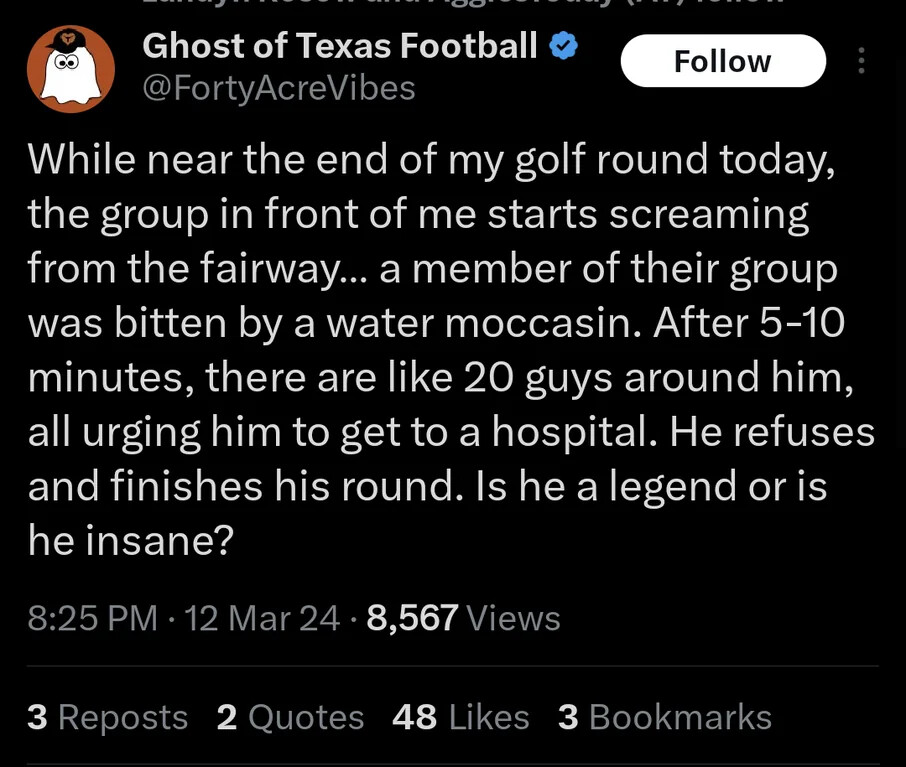View the 3 Reposts list
This screenshot has height=767, width=906.
[x=107, y=717]
